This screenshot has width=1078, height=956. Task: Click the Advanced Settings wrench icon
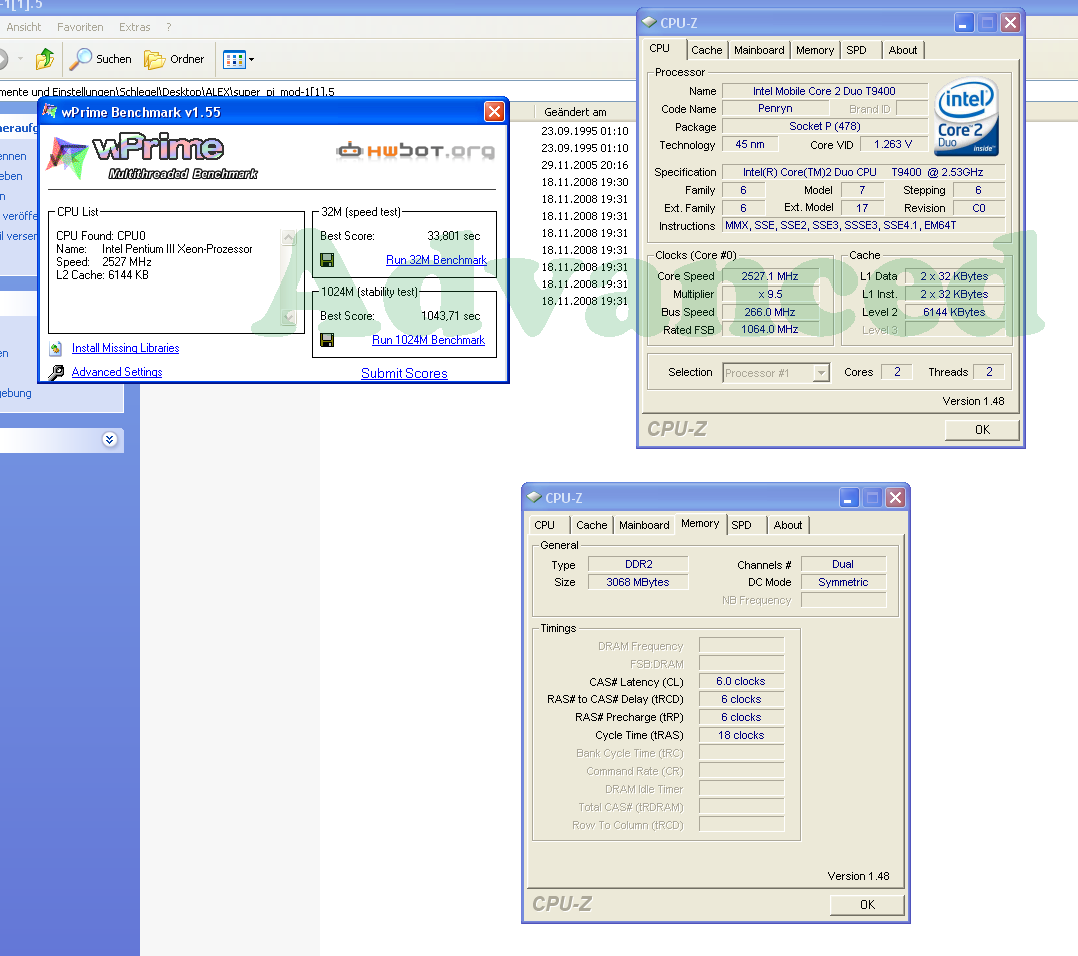pos(56,372)
